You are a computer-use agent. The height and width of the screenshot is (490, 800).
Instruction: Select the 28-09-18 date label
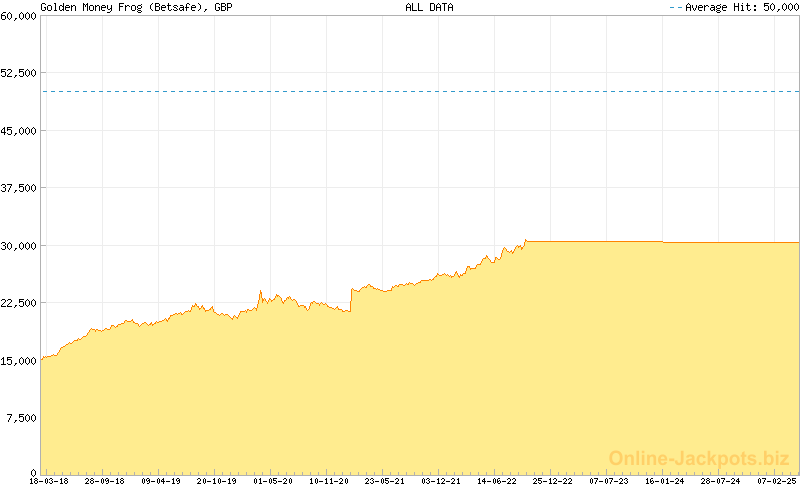click(104, 481)
